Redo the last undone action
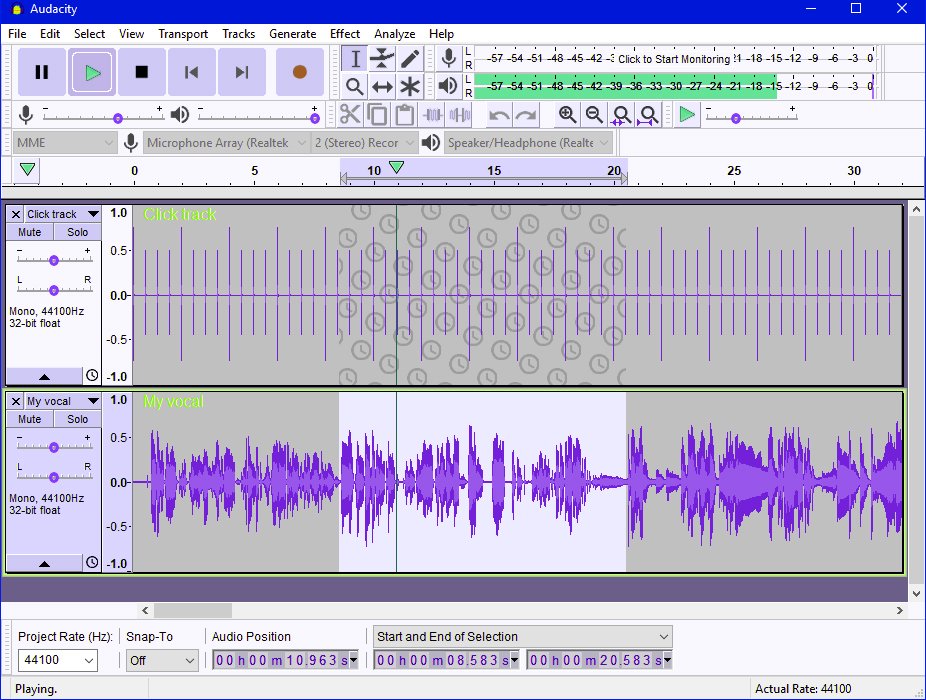This screenshot has height=700, width=926. (x=526, y=115)
